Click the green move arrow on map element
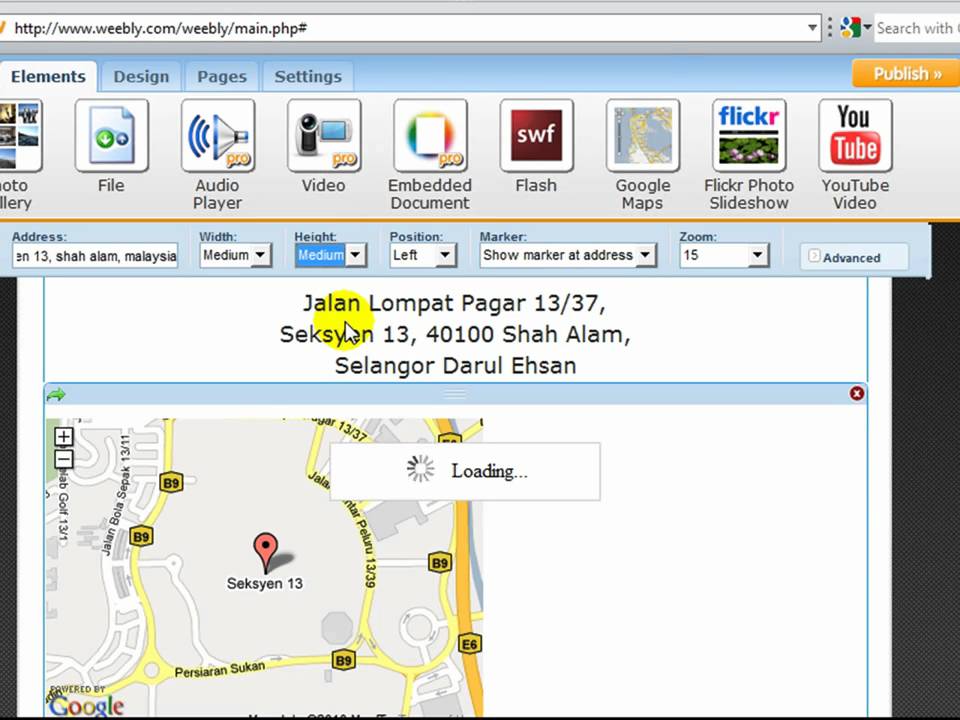960x720 pixels. (56, 394)
